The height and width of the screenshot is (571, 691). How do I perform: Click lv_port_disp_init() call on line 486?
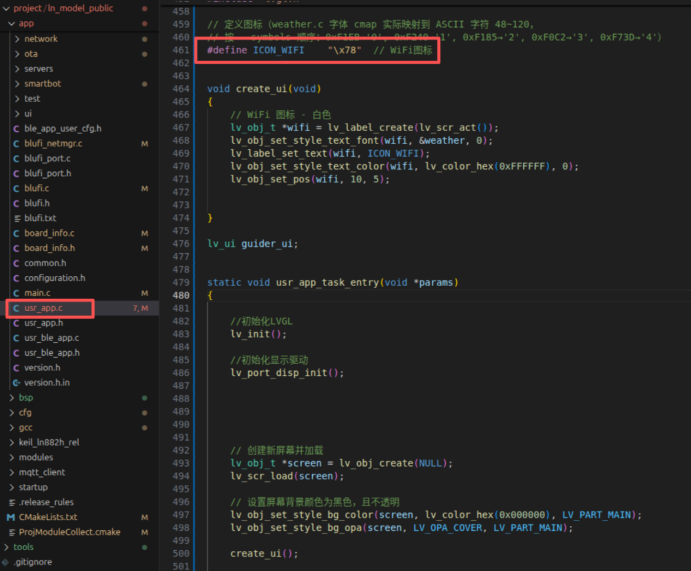(287, 373)
